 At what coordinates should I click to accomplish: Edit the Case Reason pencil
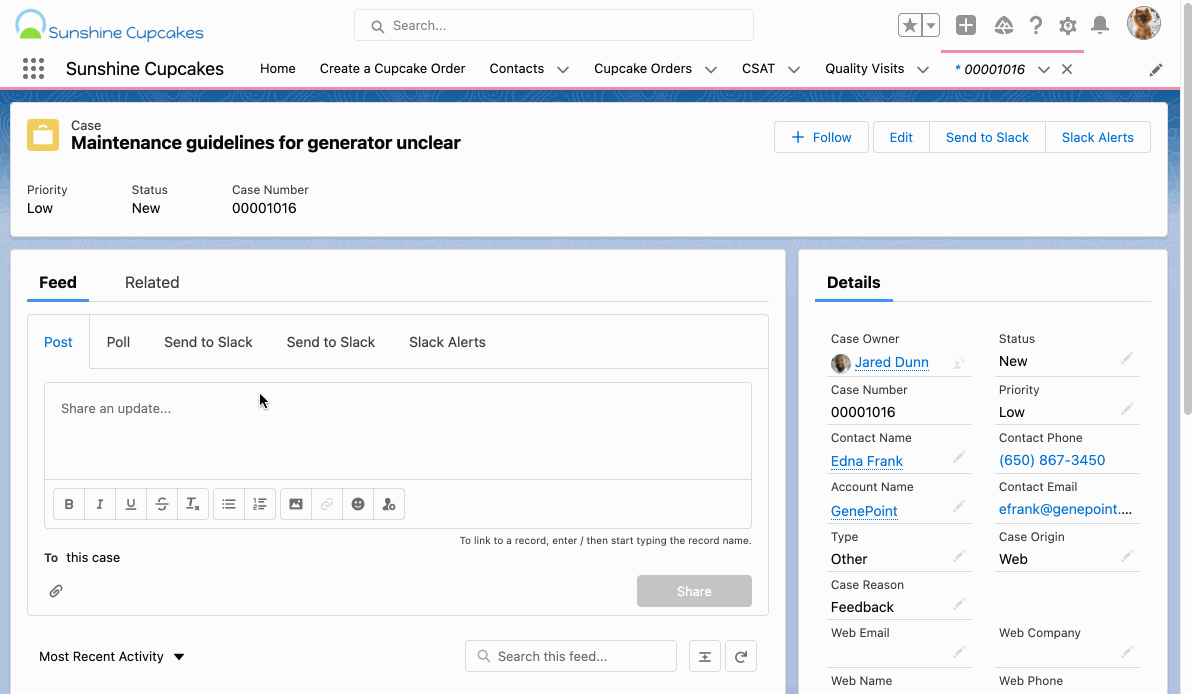pos(959,603)
